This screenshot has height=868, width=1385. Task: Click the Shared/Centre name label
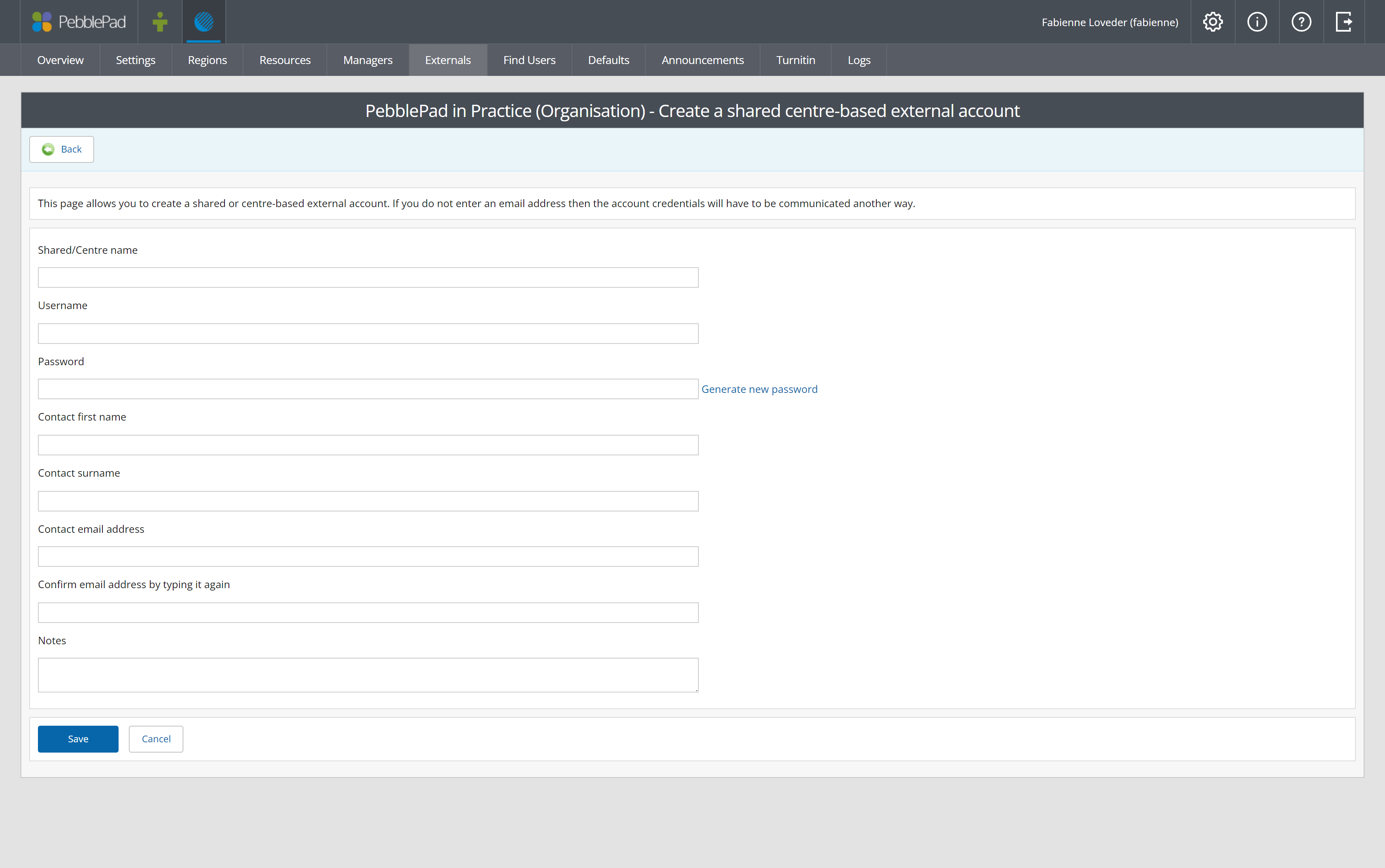[x=88, y=250]
